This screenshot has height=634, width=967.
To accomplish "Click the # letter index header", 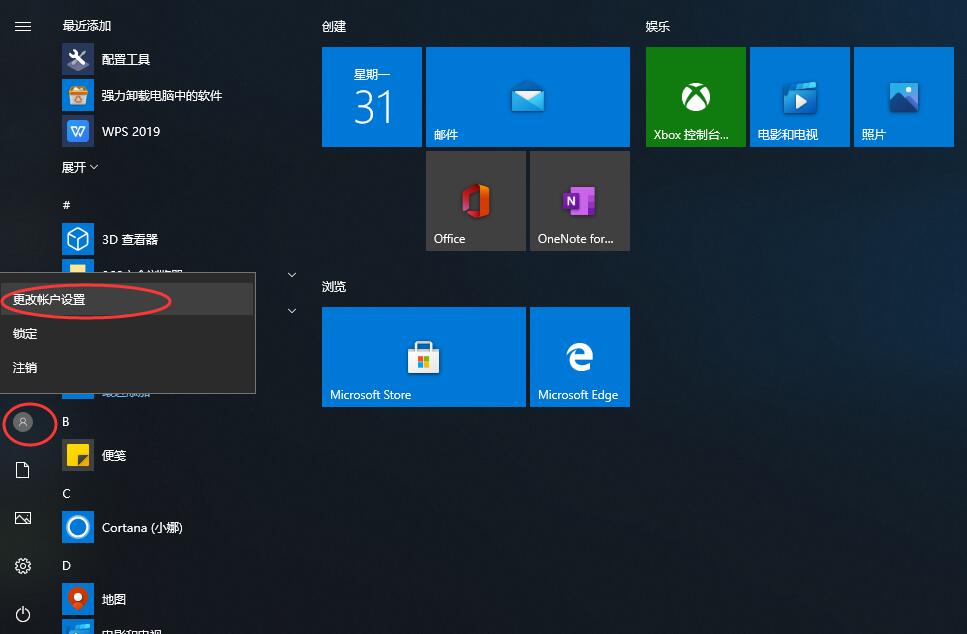I will click(66, 205).
